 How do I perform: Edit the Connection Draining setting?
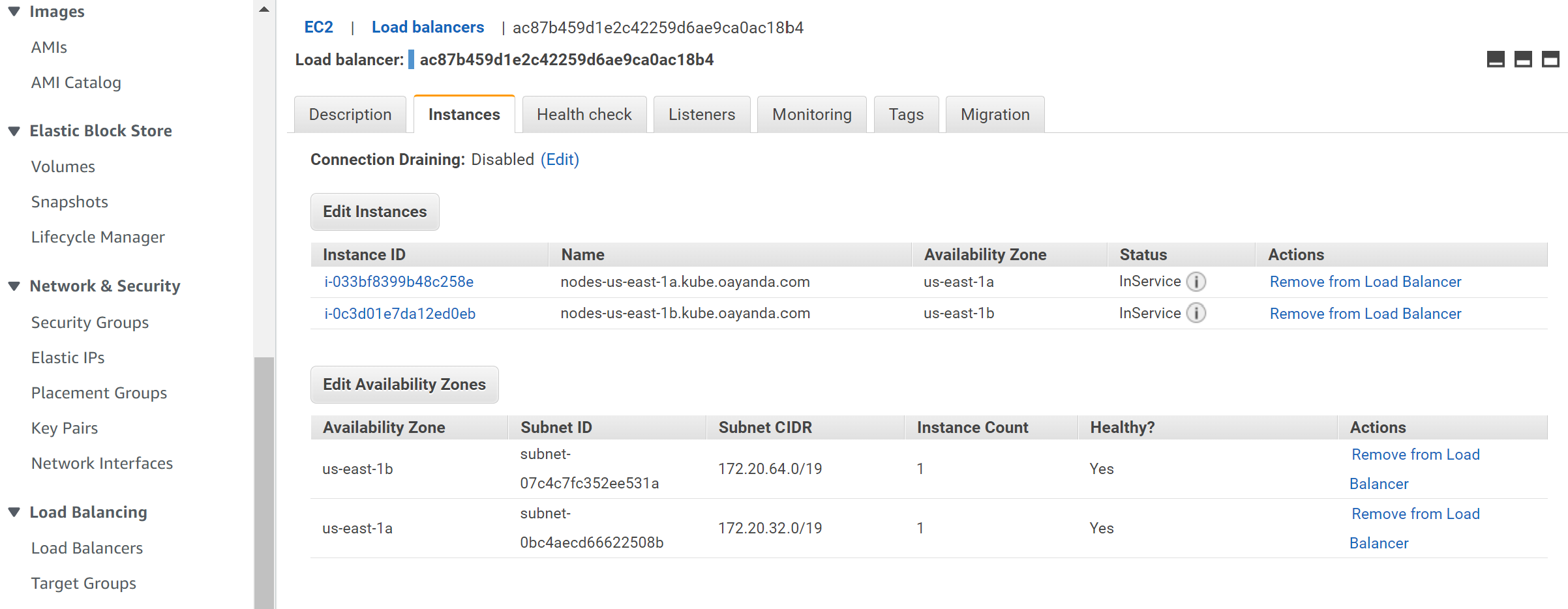click(x=559, y=159)
